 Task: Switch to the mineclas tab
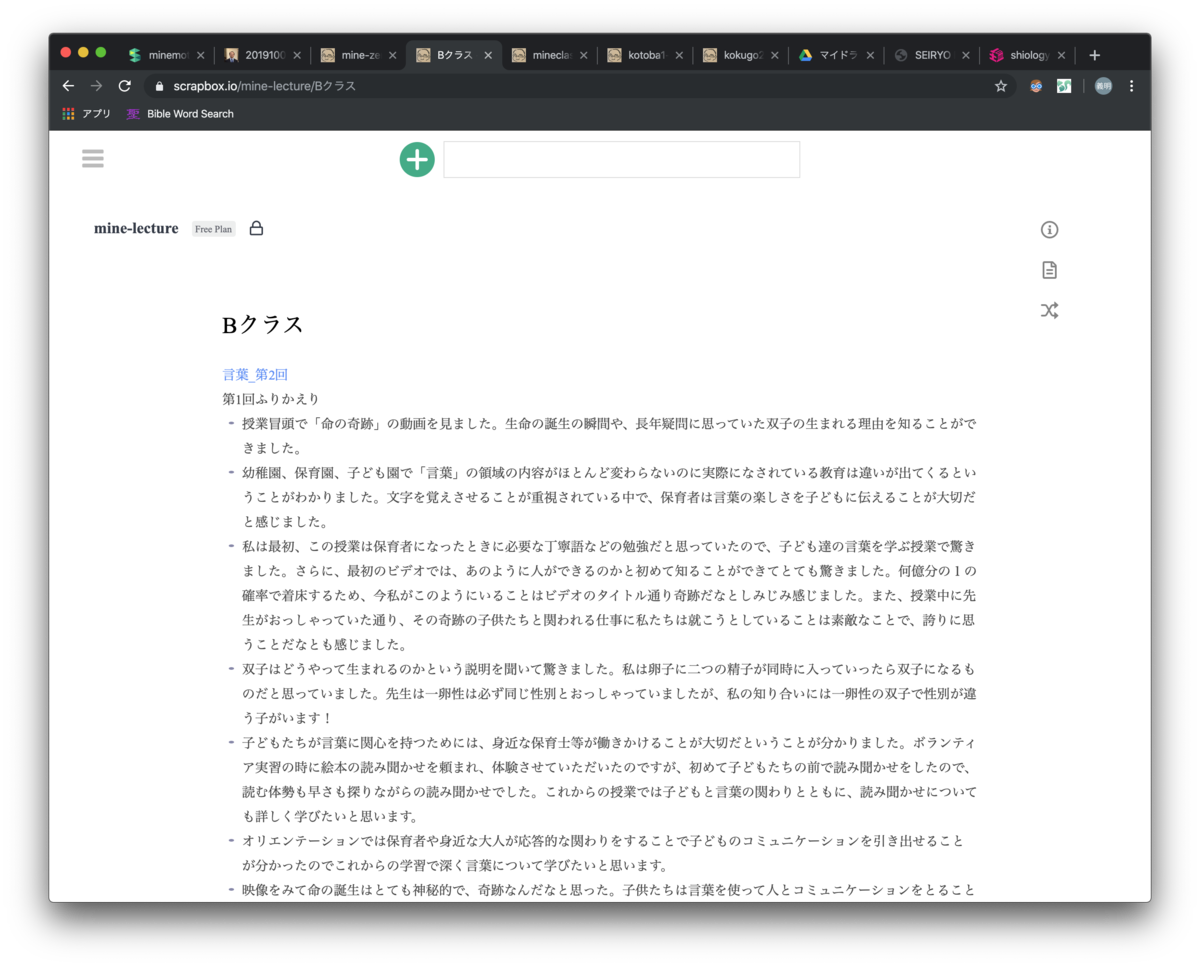coord(550,55)
